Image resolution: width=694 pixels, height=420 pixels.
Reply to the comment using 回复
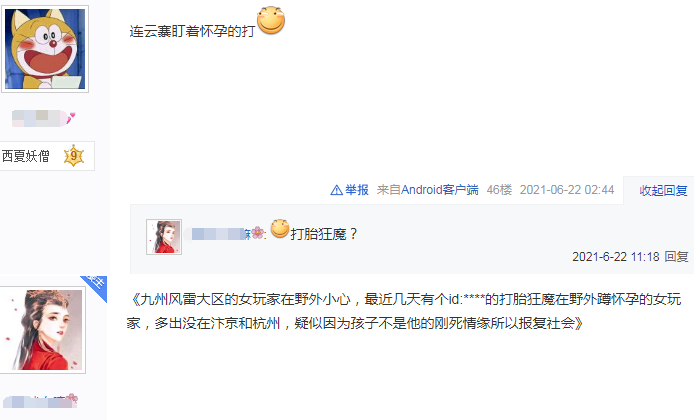pyautogui.click(x=676, y=257)
